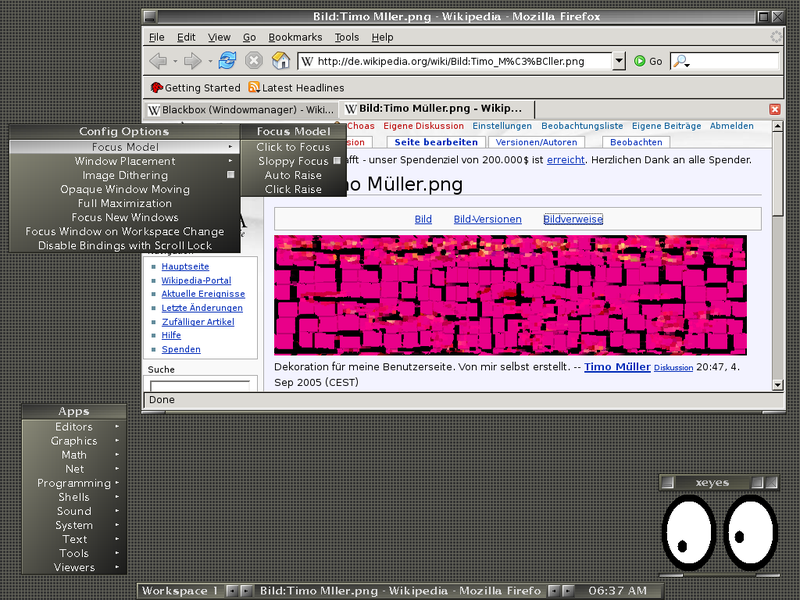Enable the Sloppy Focus checkbox

tap(293, 160)
